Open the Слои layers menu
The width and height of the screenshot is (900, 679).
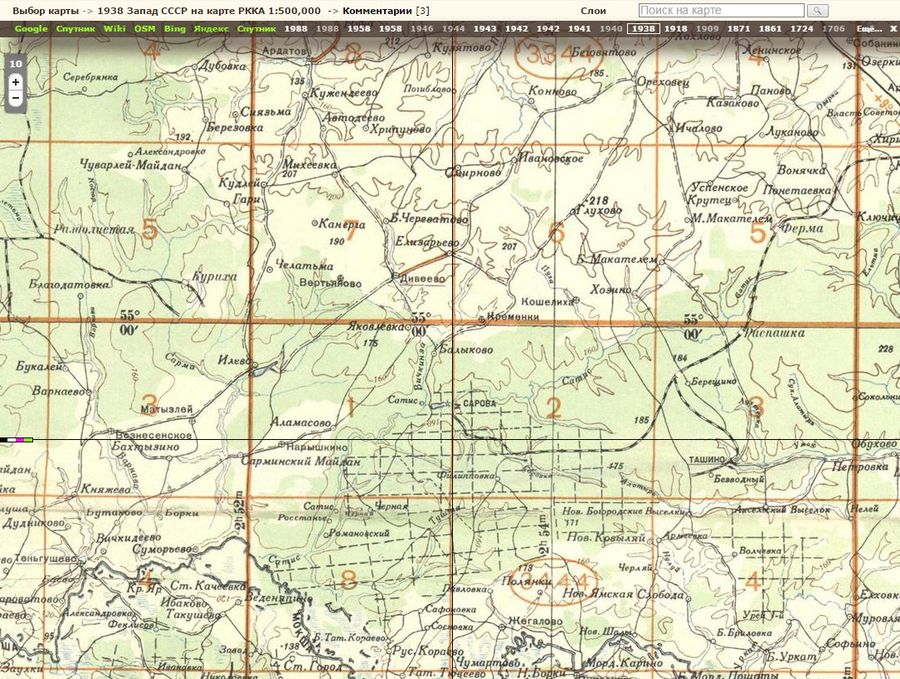[592, 10]
